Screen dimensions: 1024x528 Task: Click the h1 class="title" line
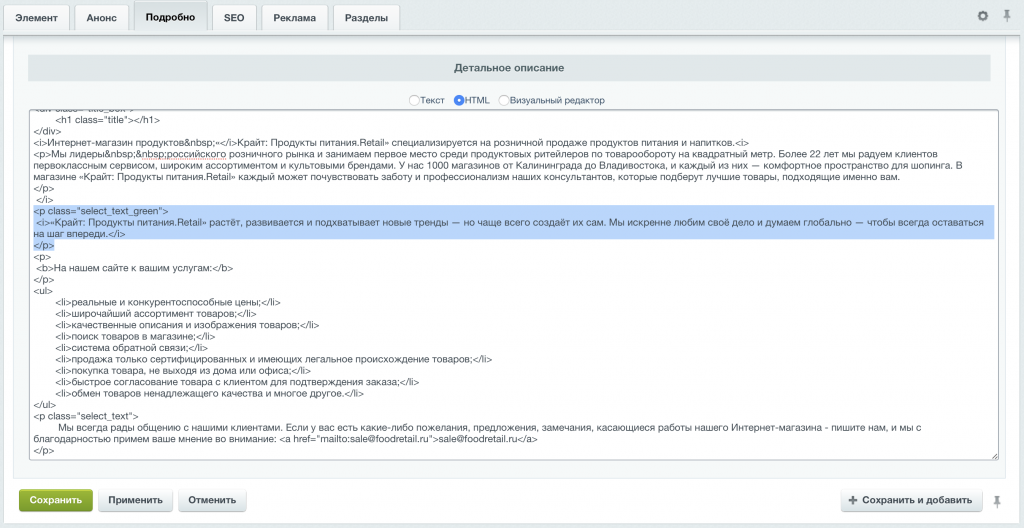coord(108,120)
